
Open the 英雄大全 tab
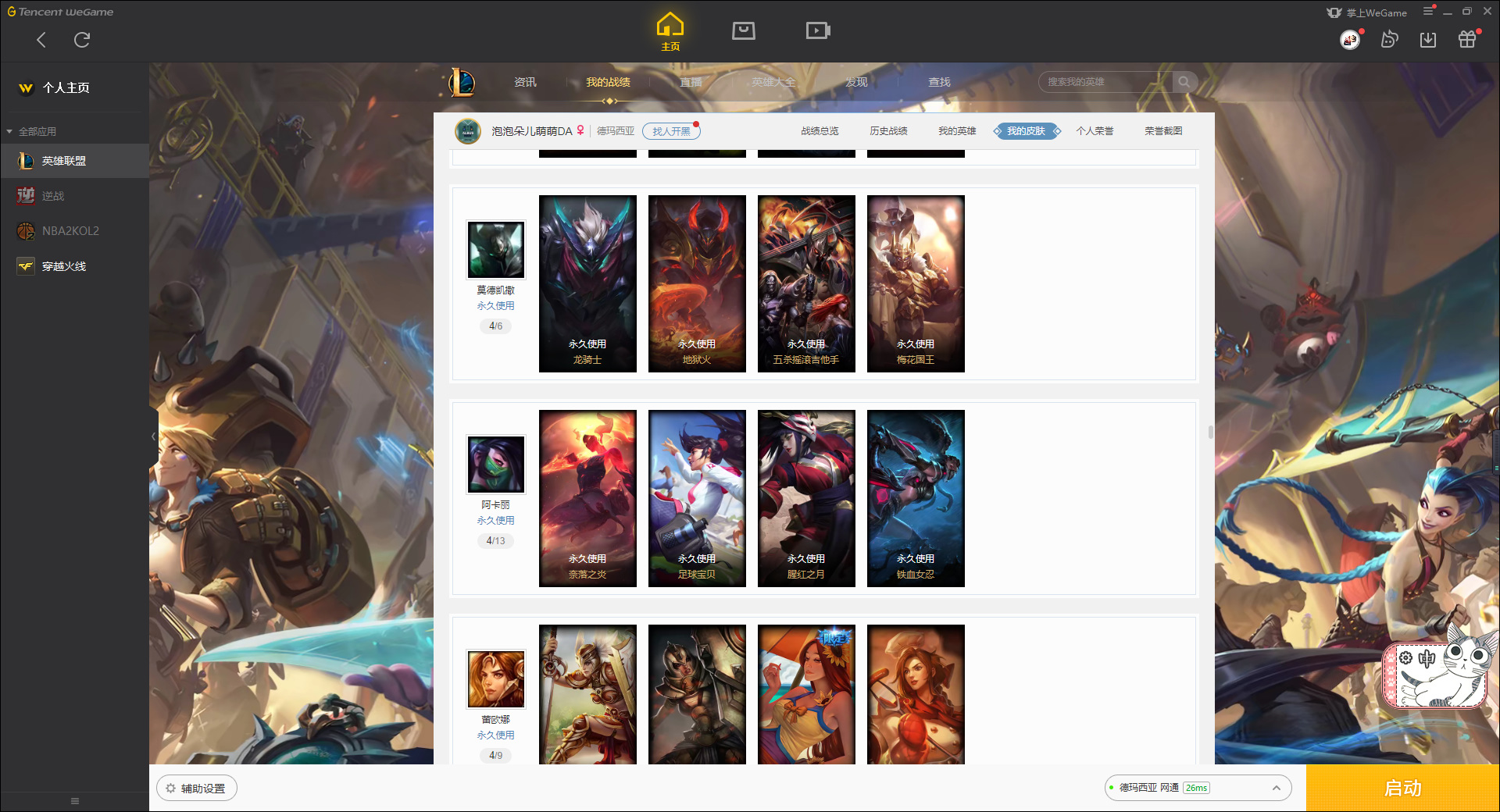click(x=773, y=82)
